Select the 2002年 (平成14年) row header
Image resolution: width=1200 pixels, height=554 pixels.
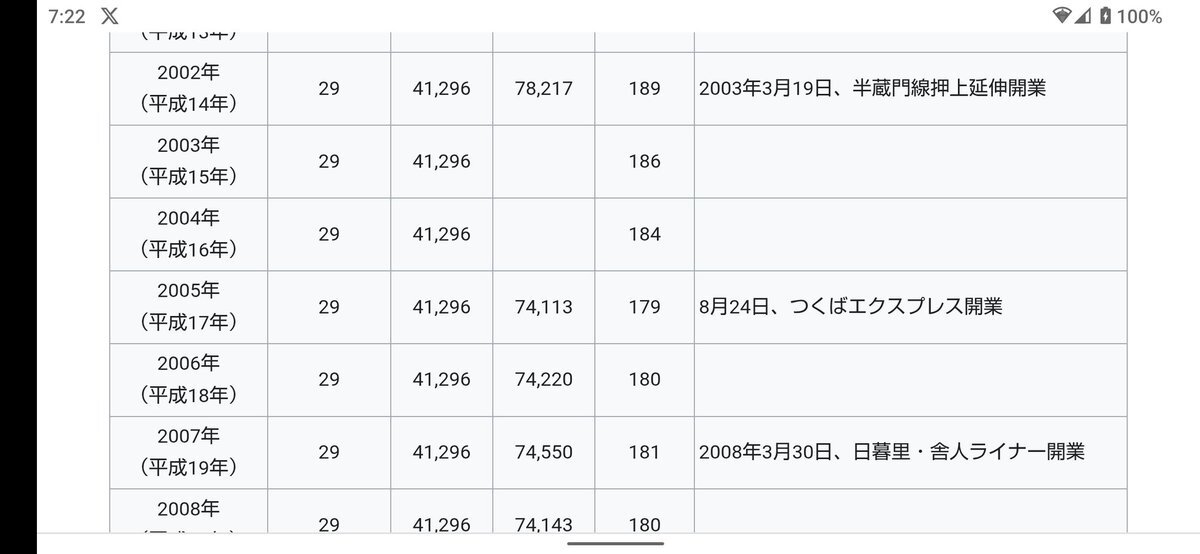click(x=188, y=88)
